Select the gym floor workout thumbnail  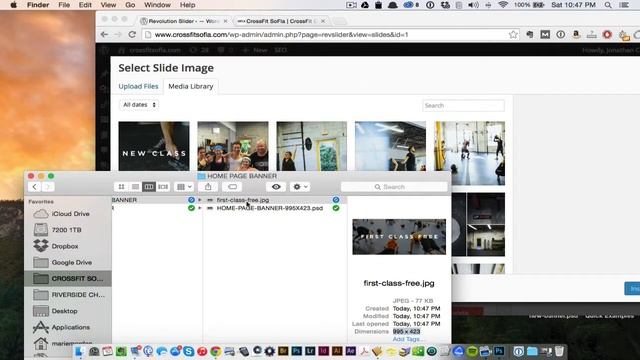point(469,153)
